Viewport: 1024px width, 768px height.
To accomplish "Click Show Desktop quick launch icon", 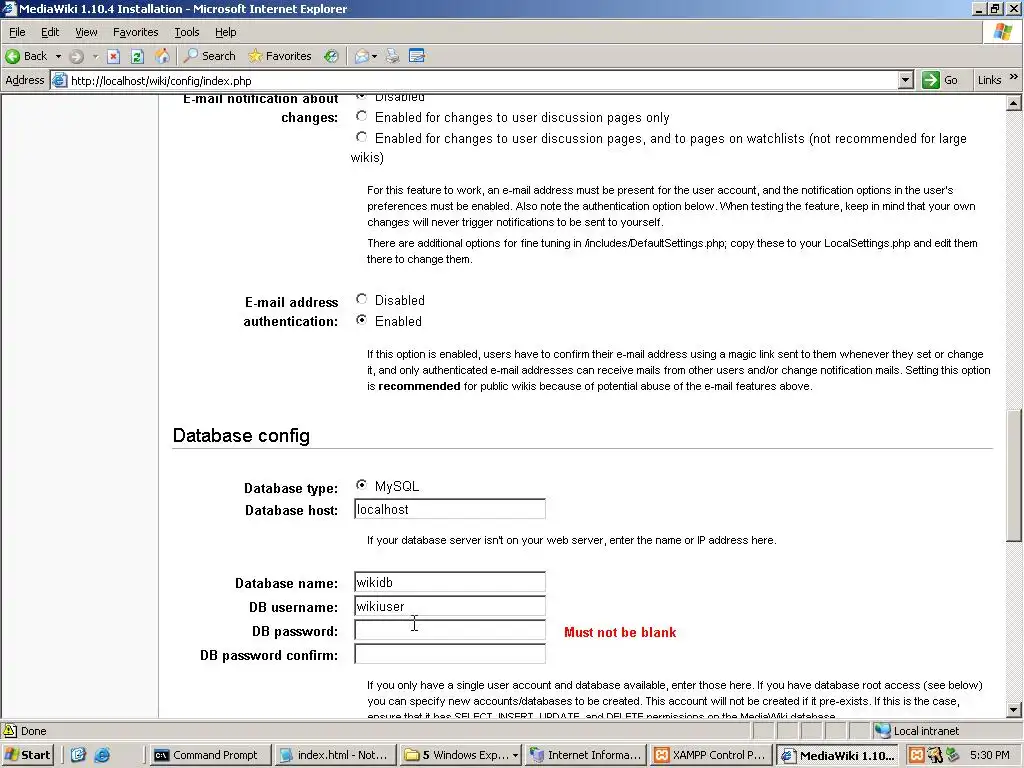I will coord(78,755).
